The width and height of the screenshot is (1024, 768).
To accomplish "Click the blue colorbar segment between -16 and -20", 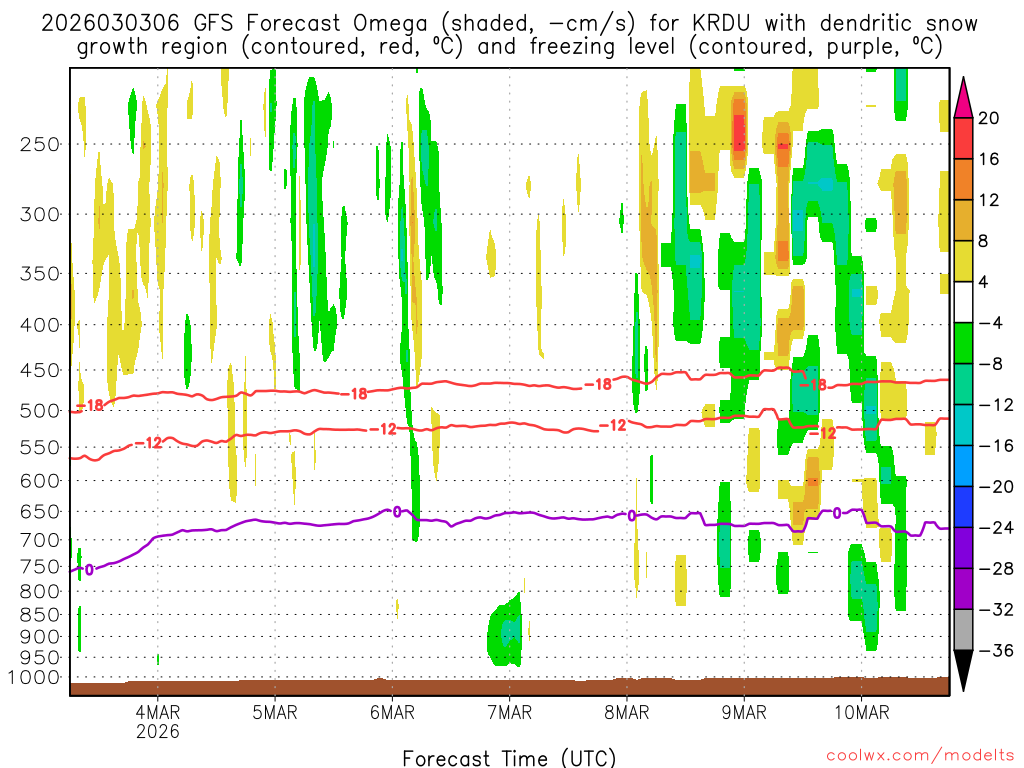I will click(x=963, y=466).
